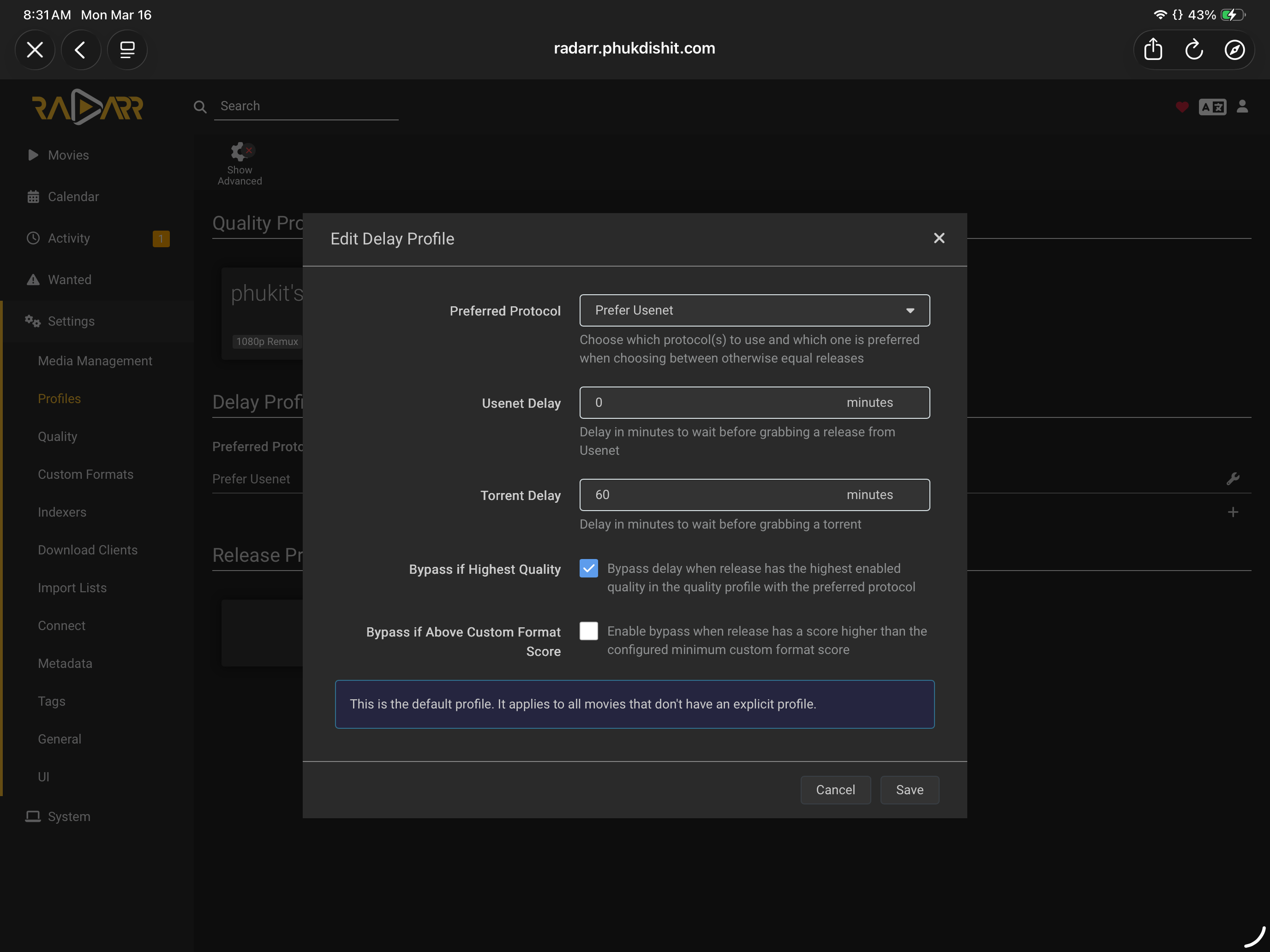Cancel editing the delay profile
The width and height of the screenshot is (1270, 952).
835,790
